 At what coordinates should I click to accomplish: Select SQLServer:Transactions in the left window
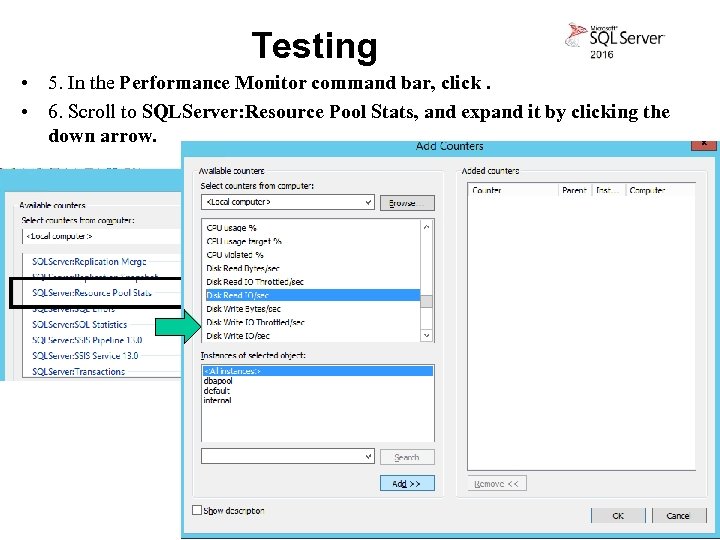click(x=79, y=371)
